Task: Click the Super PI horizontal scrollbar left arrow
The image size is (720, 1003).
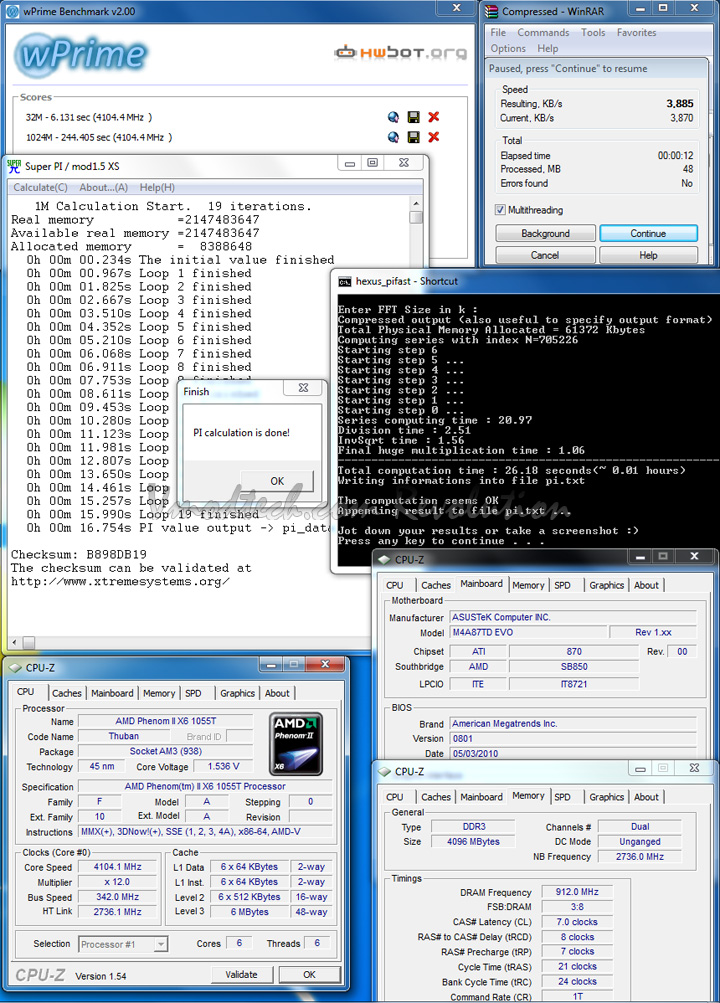Action: tap(15, 642)
